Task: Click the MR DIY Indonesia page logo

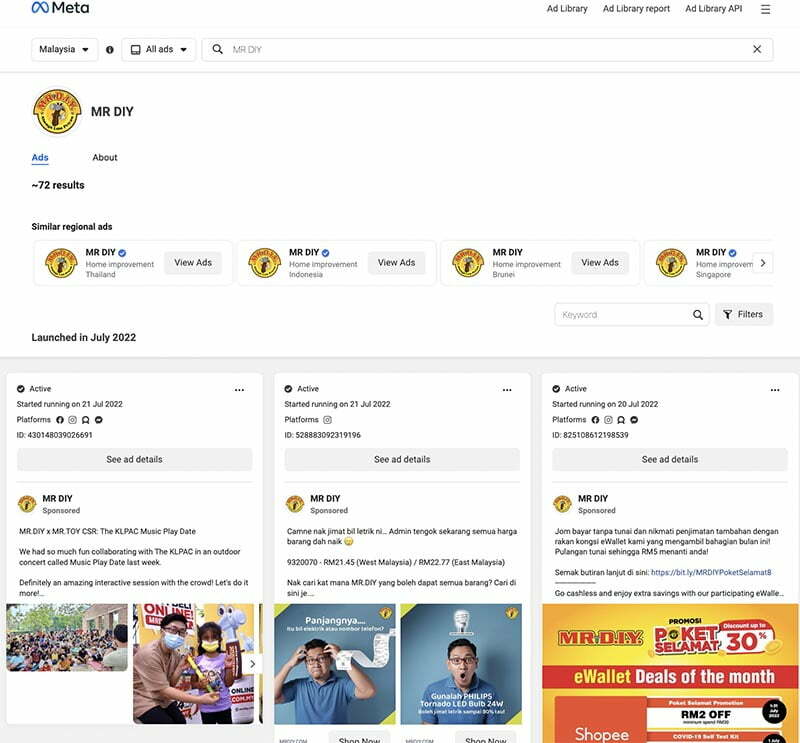Action: click(265, 263)
